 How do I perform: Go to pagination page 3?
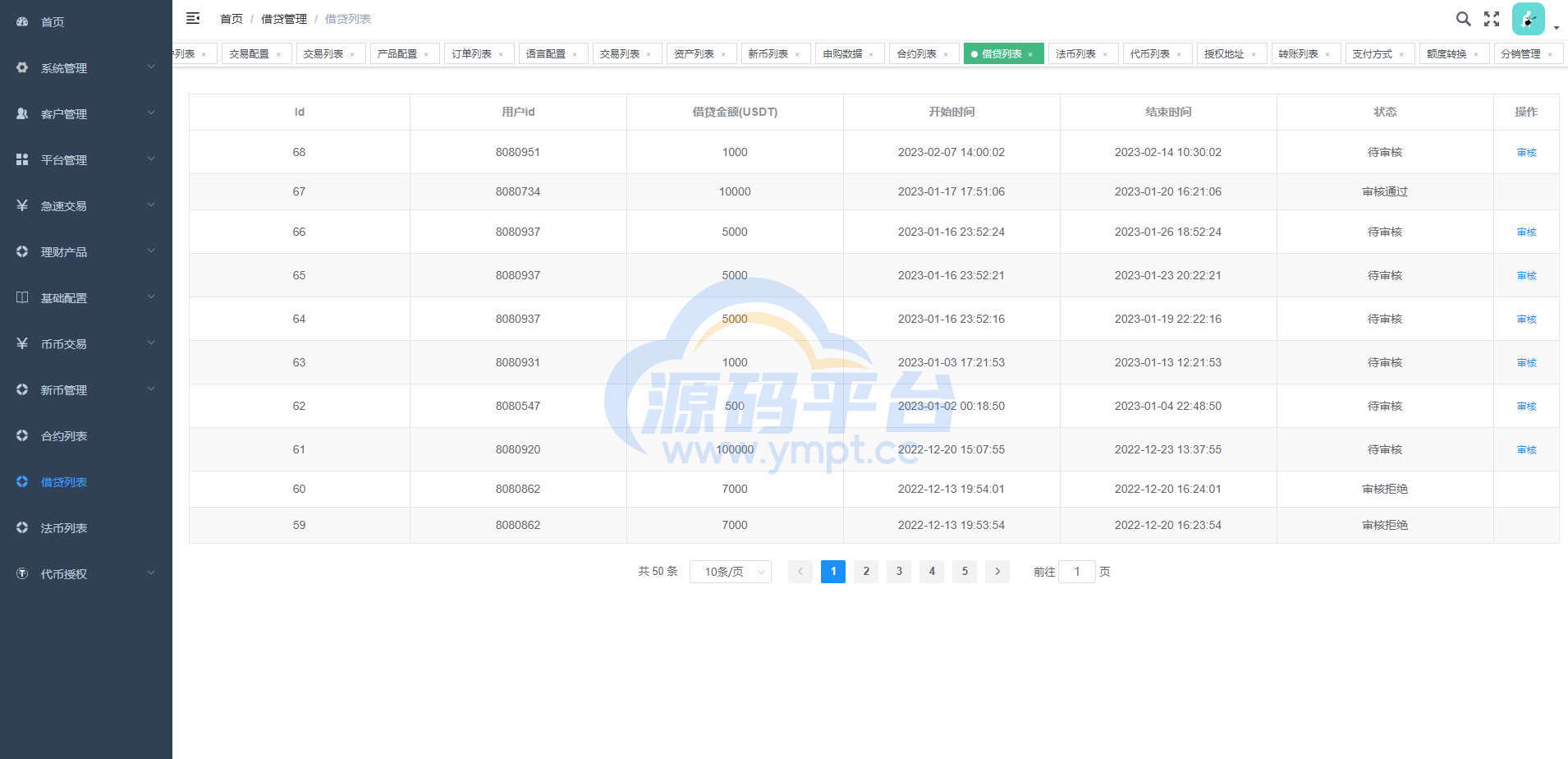click(x=899, y=572)
